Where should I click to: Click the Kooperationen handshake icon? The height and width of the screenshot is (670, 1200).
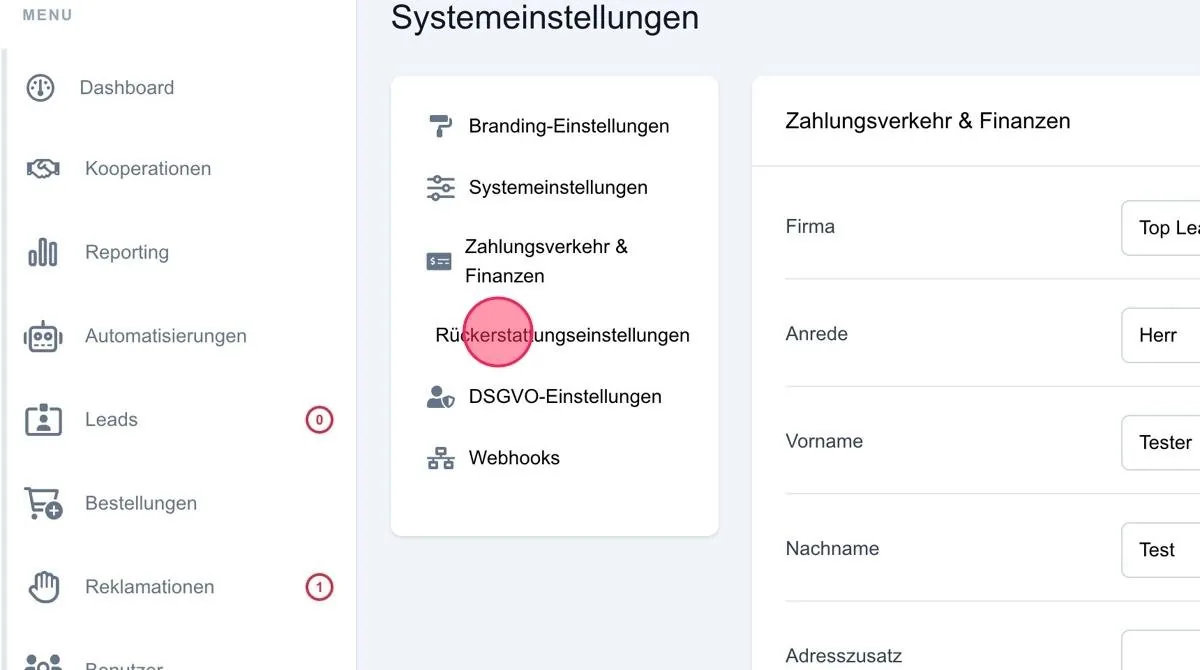pos(43,169)
